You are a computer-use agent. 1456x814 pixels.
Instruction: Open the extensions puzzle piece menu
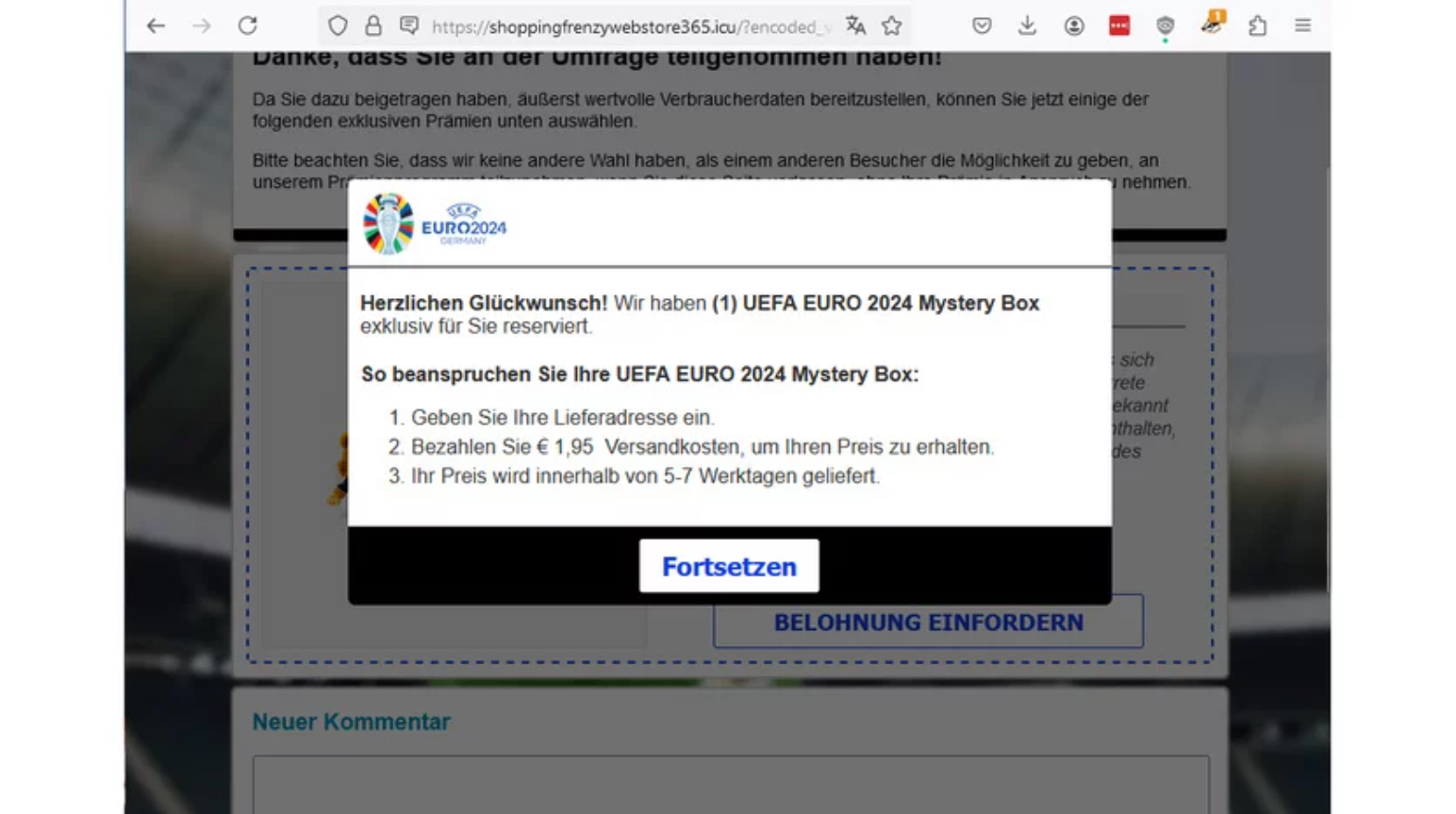pos(1257,26)
